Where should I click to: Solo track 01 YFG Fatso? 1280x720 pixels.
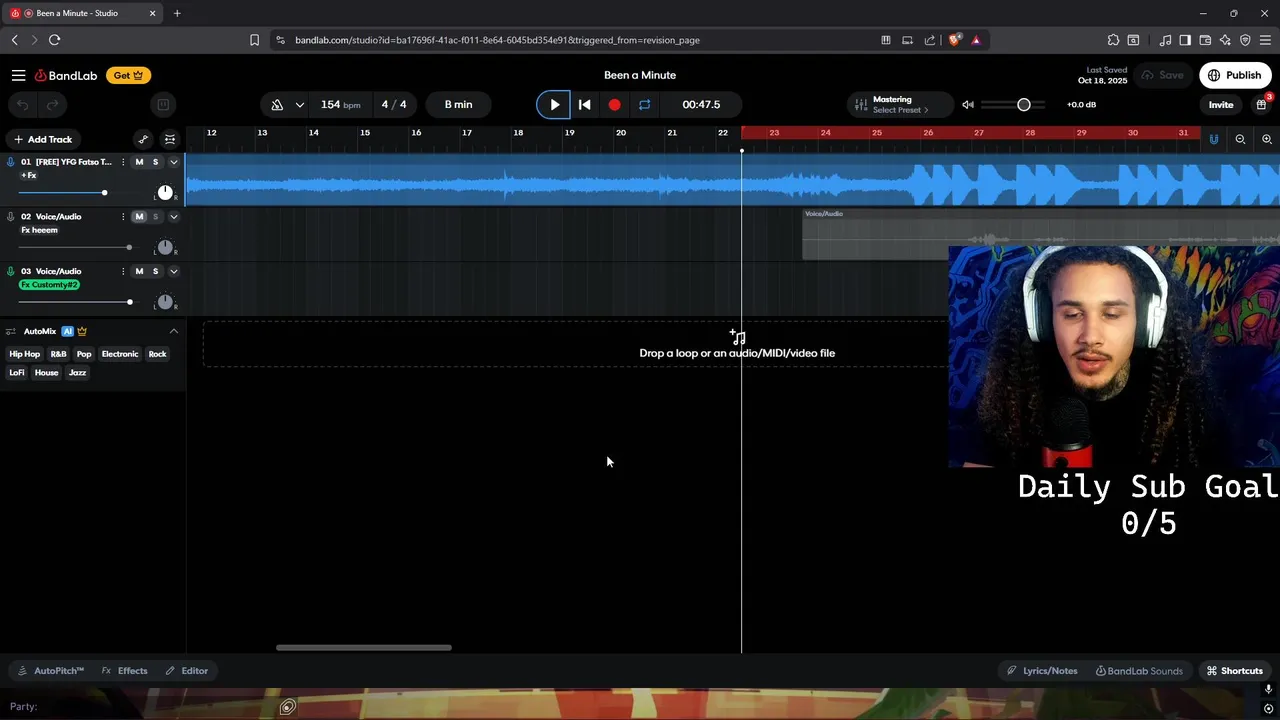pyautogui.click(x=155, y=162)
